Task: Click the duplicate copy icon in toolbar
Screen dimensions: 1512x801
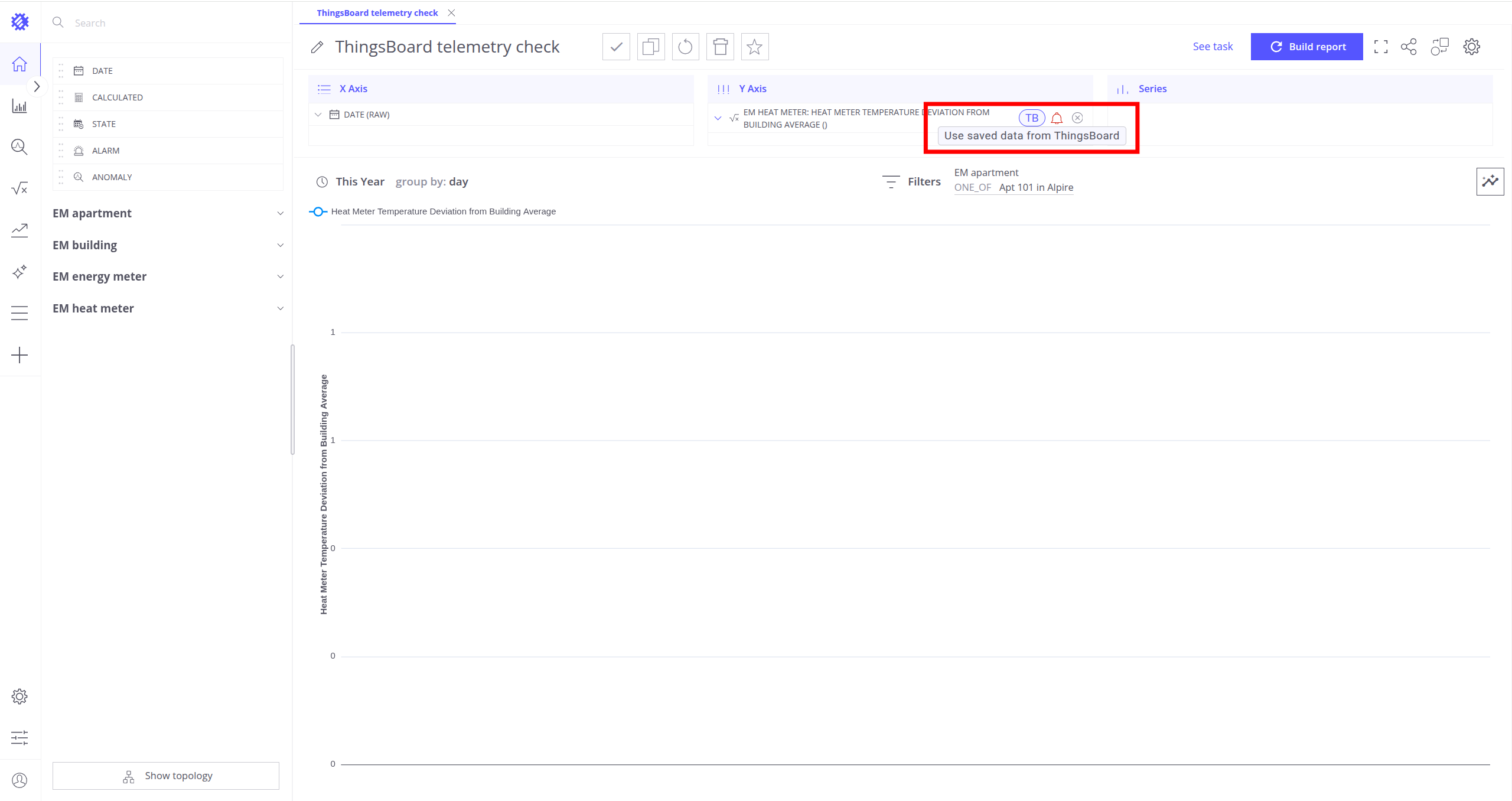Action: click(x=651, y=47)
